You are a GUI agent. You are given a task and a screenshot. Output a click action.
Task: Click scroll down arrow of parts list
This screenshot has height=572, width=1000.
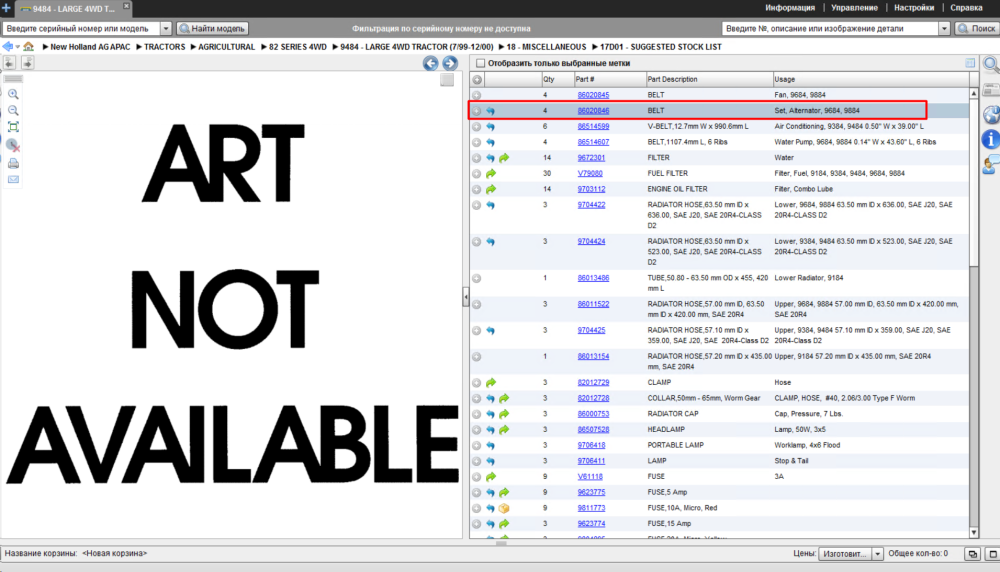tap(973, 532)
